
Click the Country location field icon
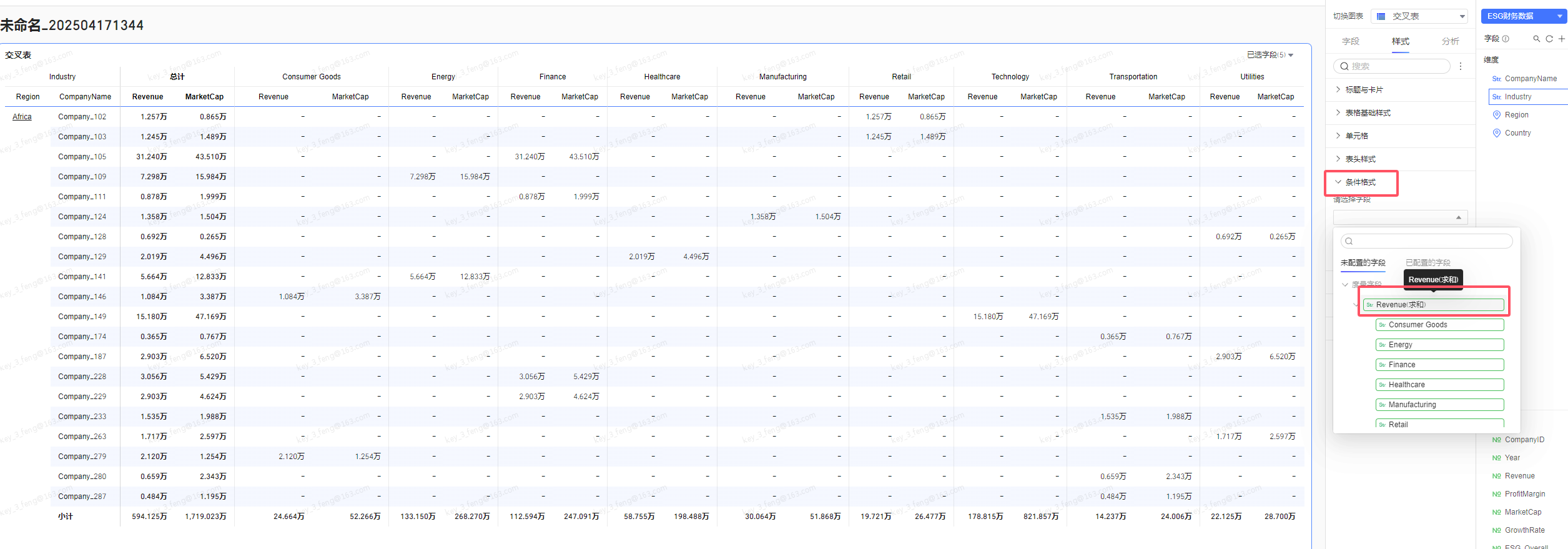click(1496, 133)
